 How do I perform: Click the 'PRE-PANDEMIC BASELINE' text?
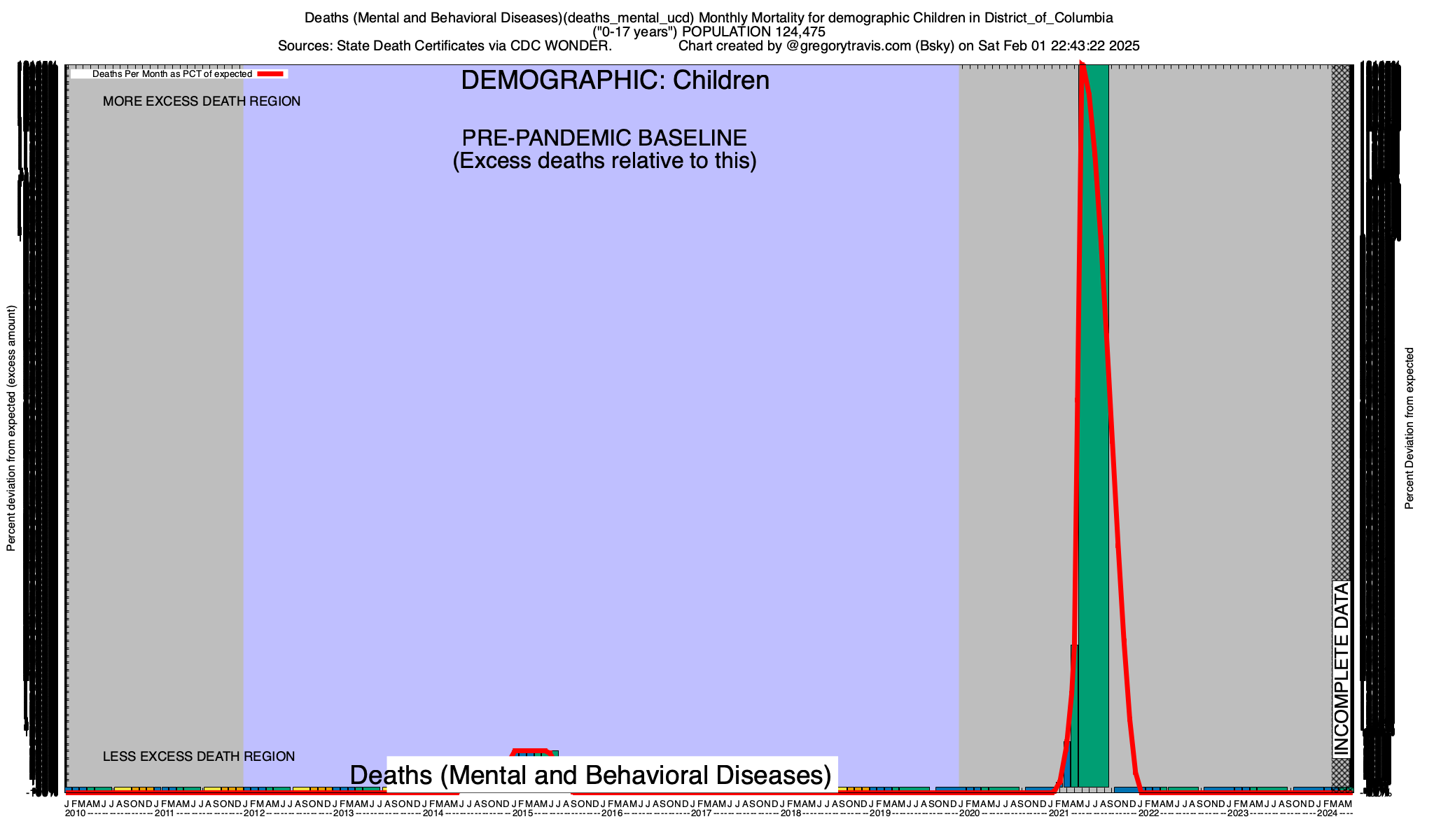(x=604, y=138)
